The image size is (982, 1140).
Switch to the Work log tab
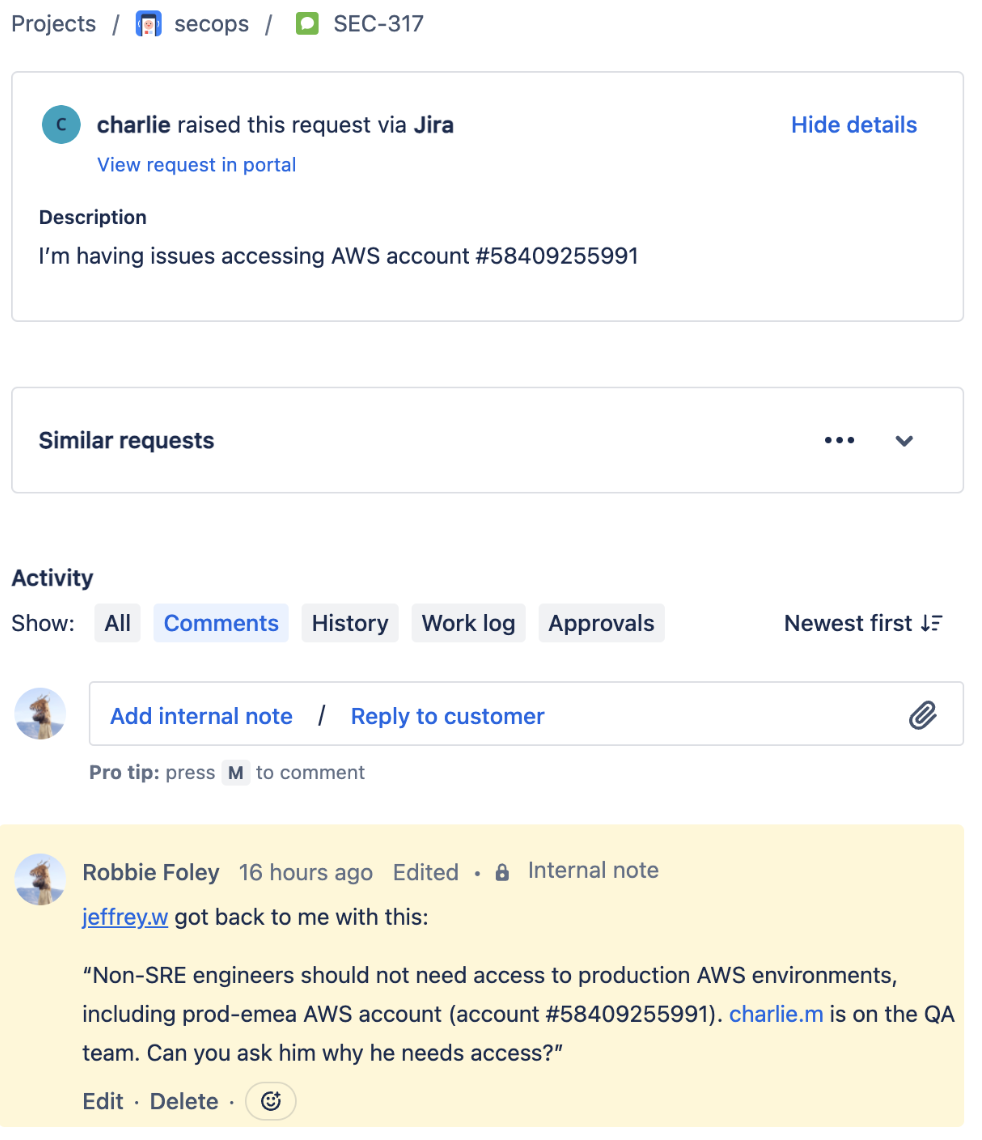pos(468,623)
